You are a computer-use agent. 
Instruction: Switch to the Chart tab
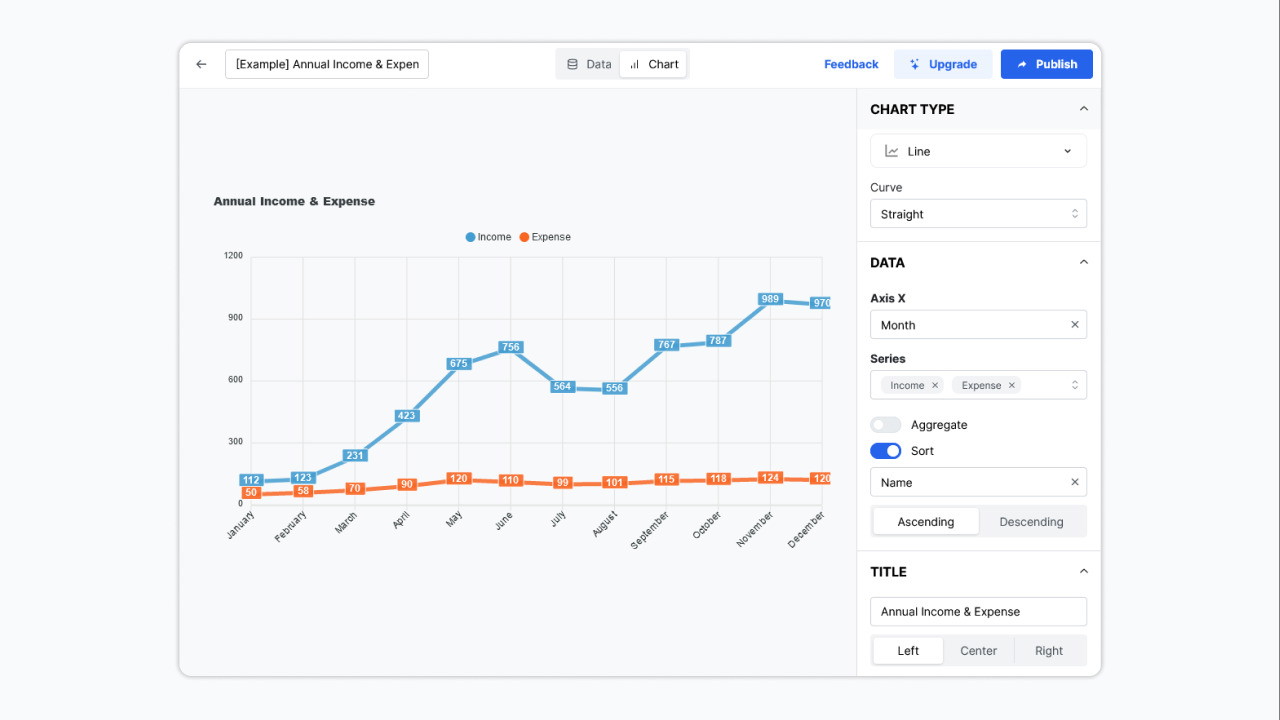point(654,64)
